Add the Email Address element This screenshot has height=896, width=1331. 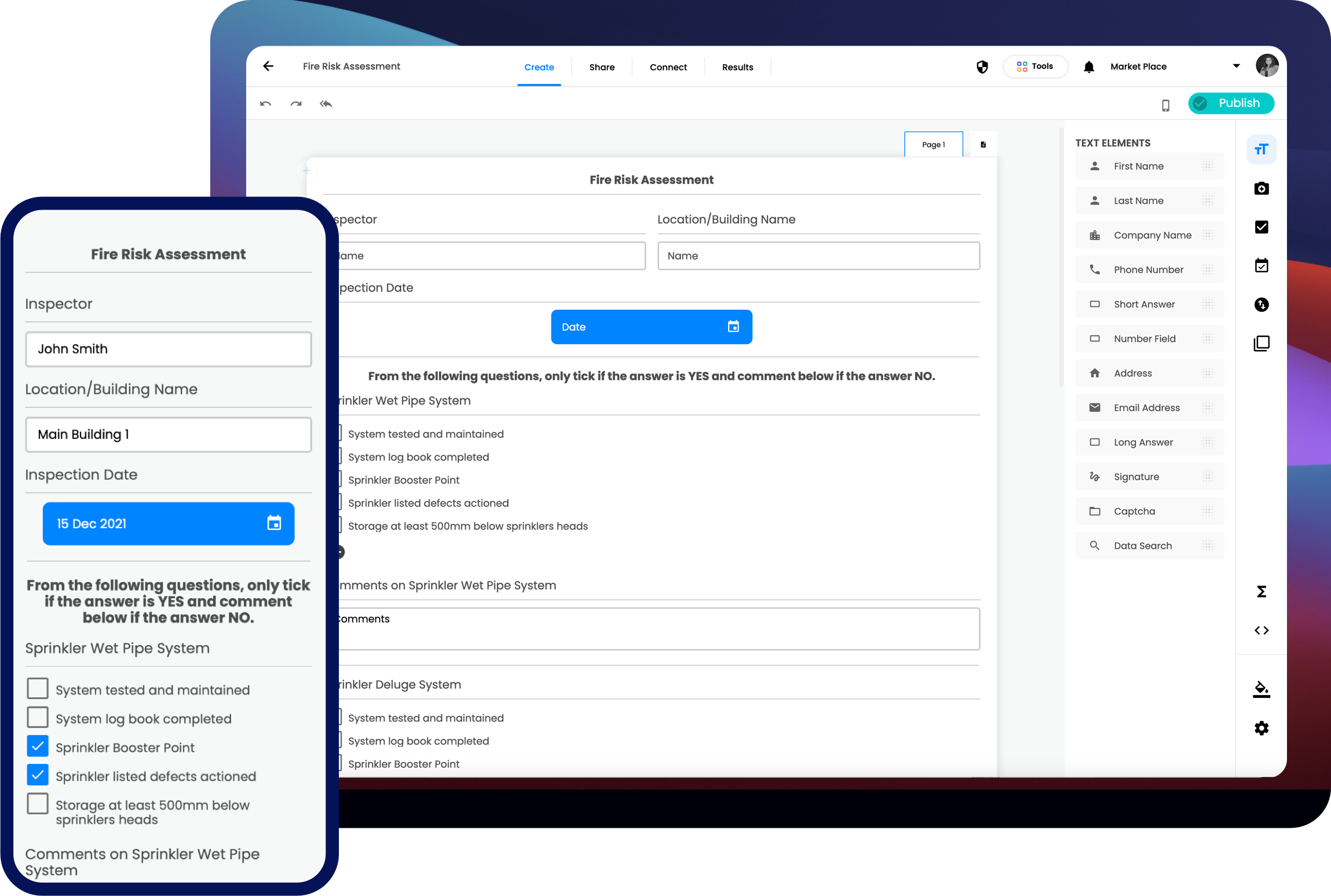(1149, 407)
